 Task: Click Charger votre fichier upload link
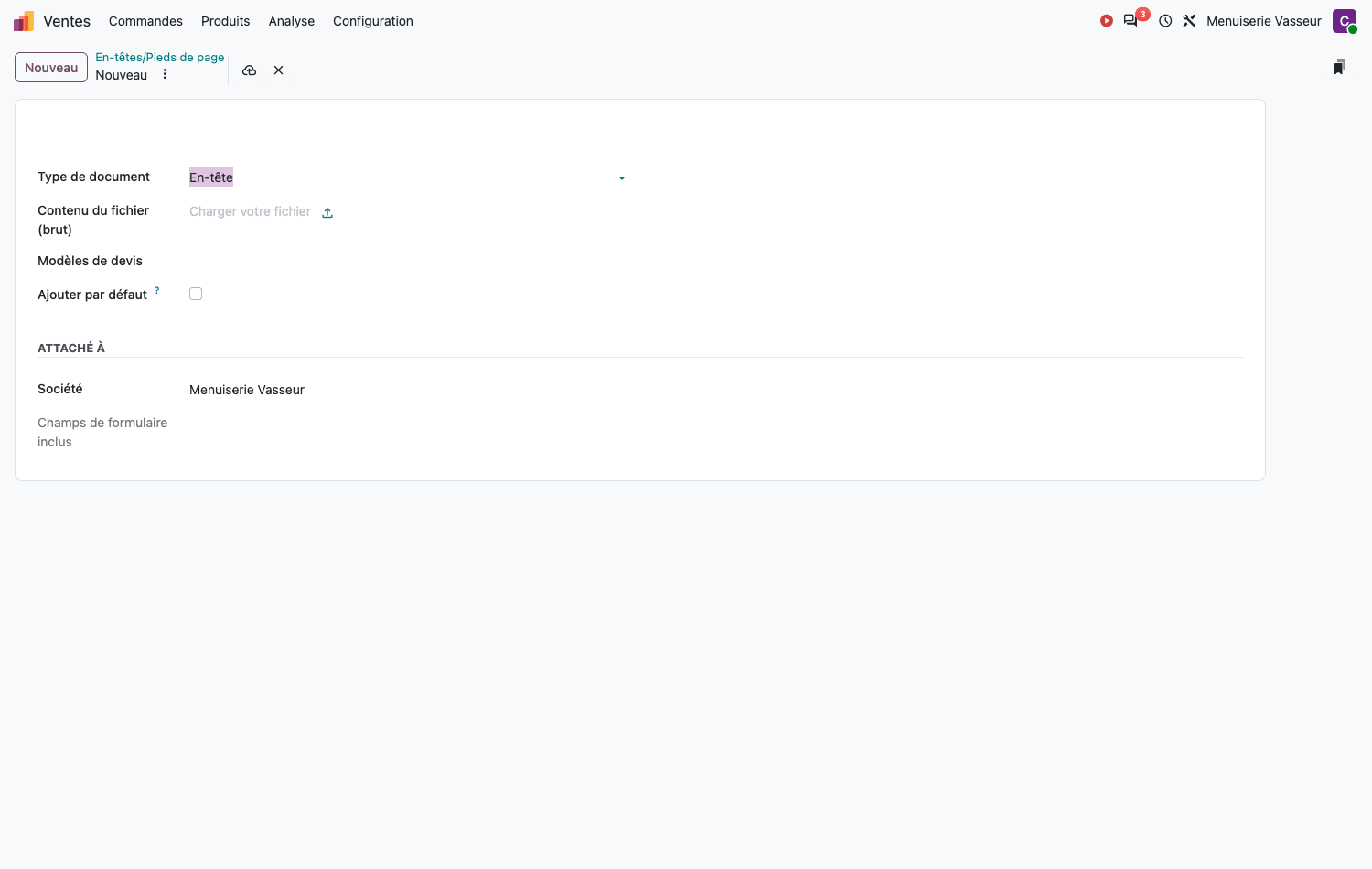(x=250, y=211)
